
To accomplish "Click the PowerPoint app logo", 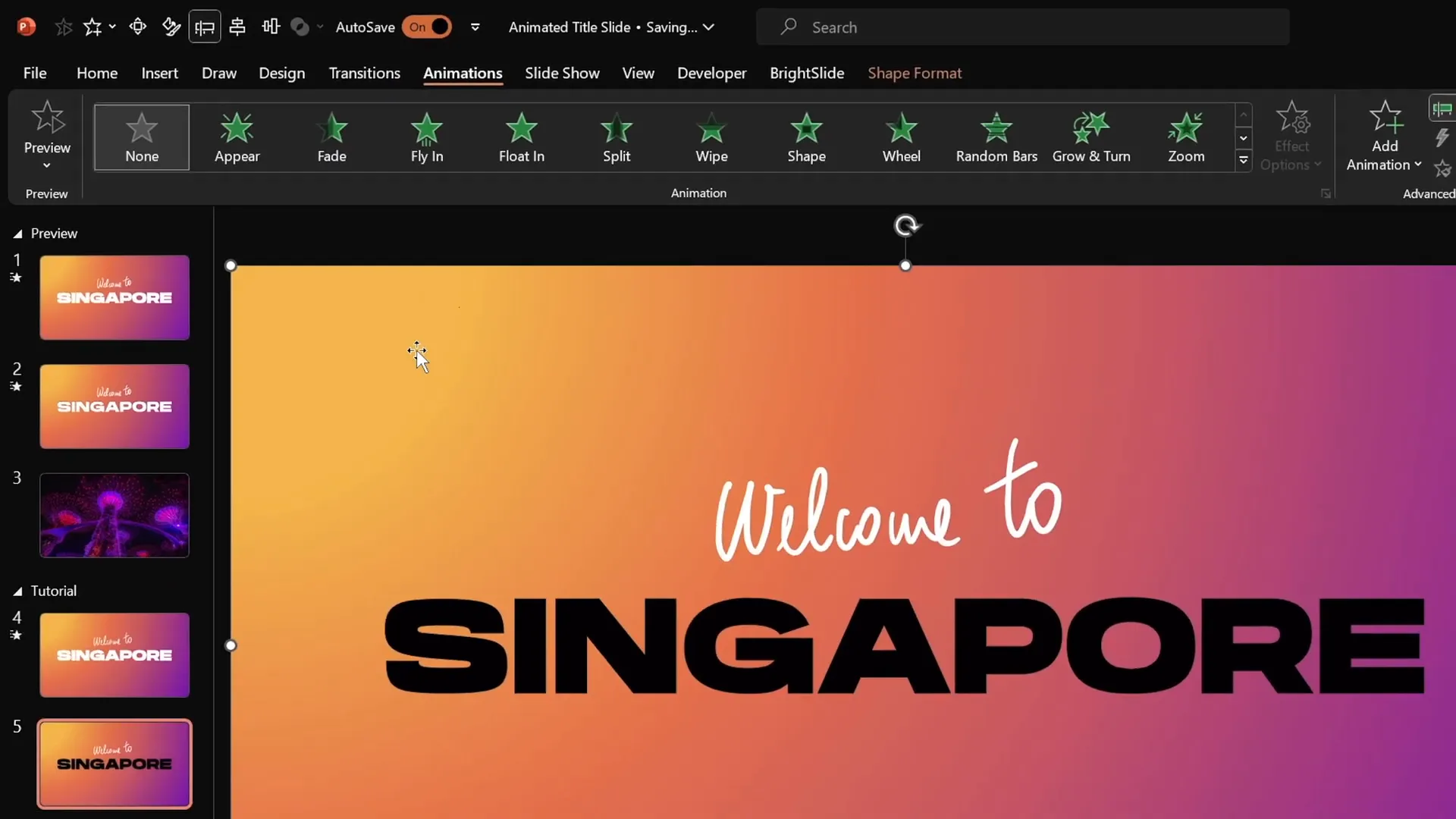I will [x=26, y=27].
